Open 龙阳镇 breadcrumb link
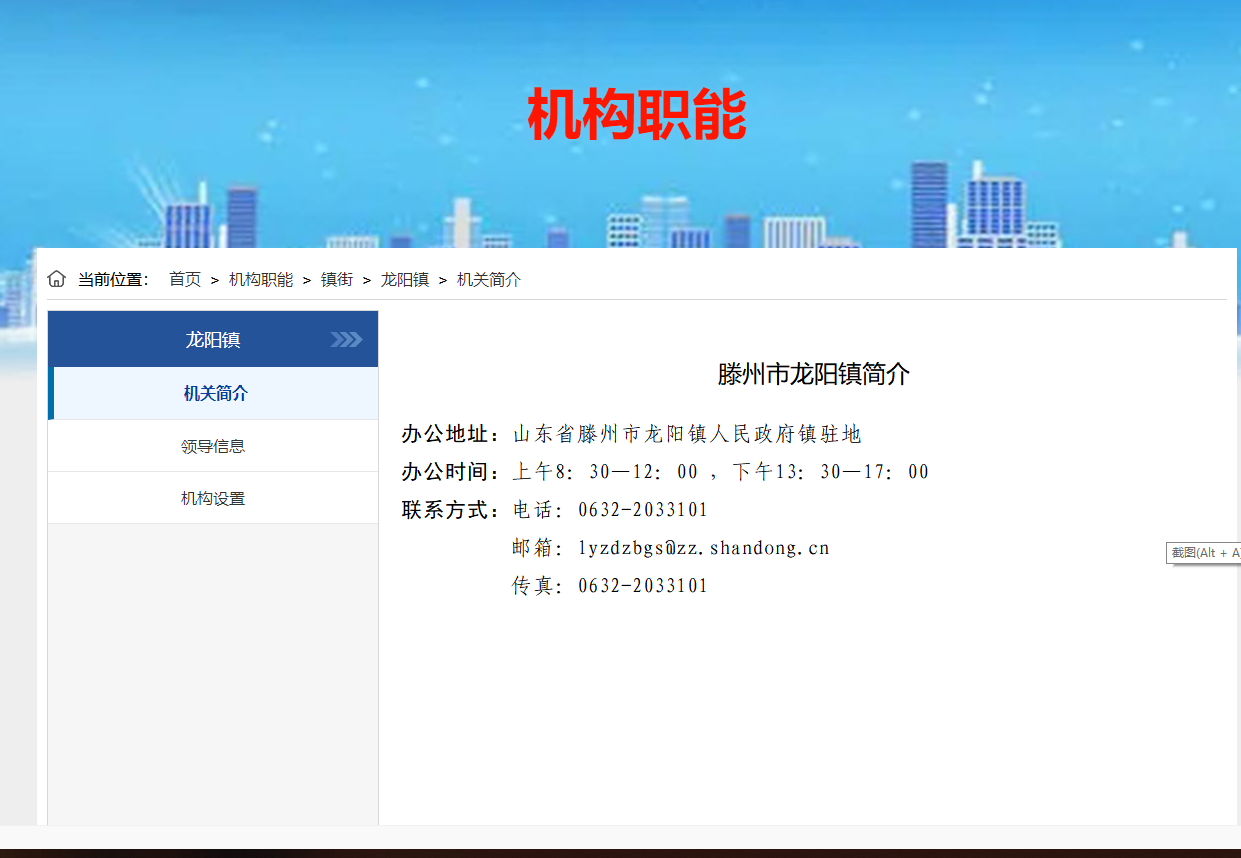The height and width of the screenshot is (858, 1241). point(405,280)
